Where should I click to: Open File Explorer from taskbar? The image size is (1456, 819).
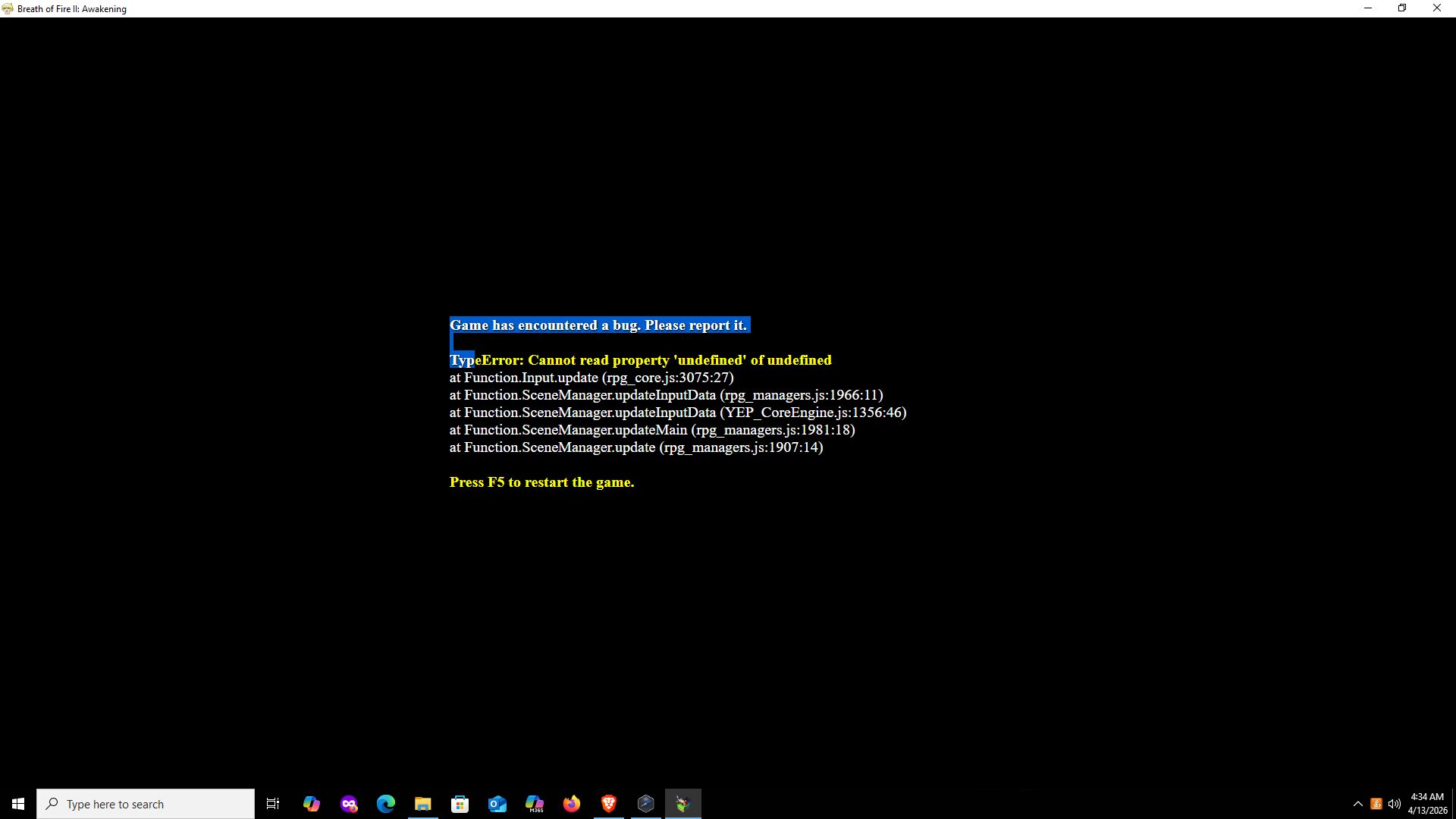423,804
